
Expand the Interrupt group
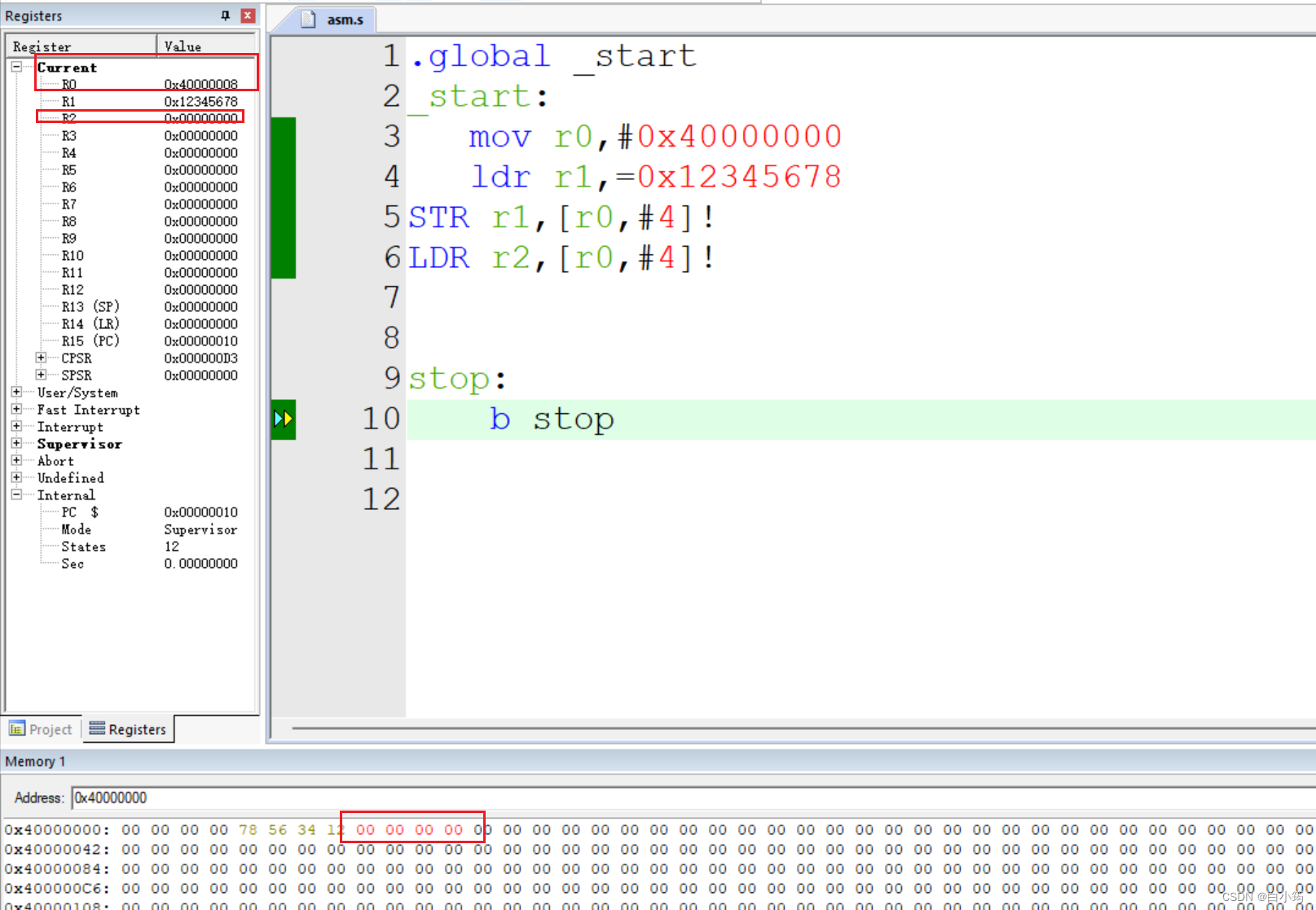pyautogui.click(x=16, y=426)
